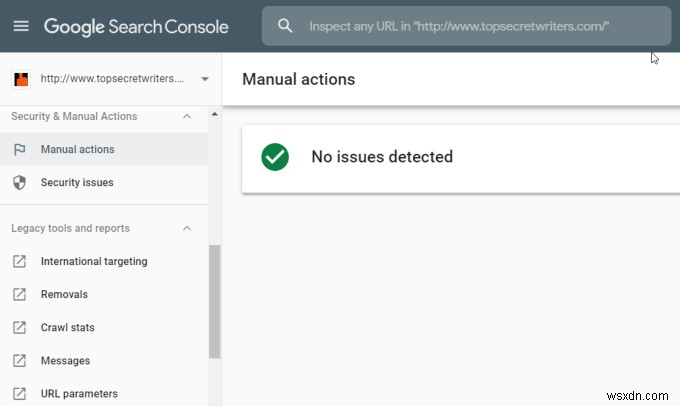Click the No issues detected message
The width and height of the screenshot is (680, 406).
pos(382,157)
